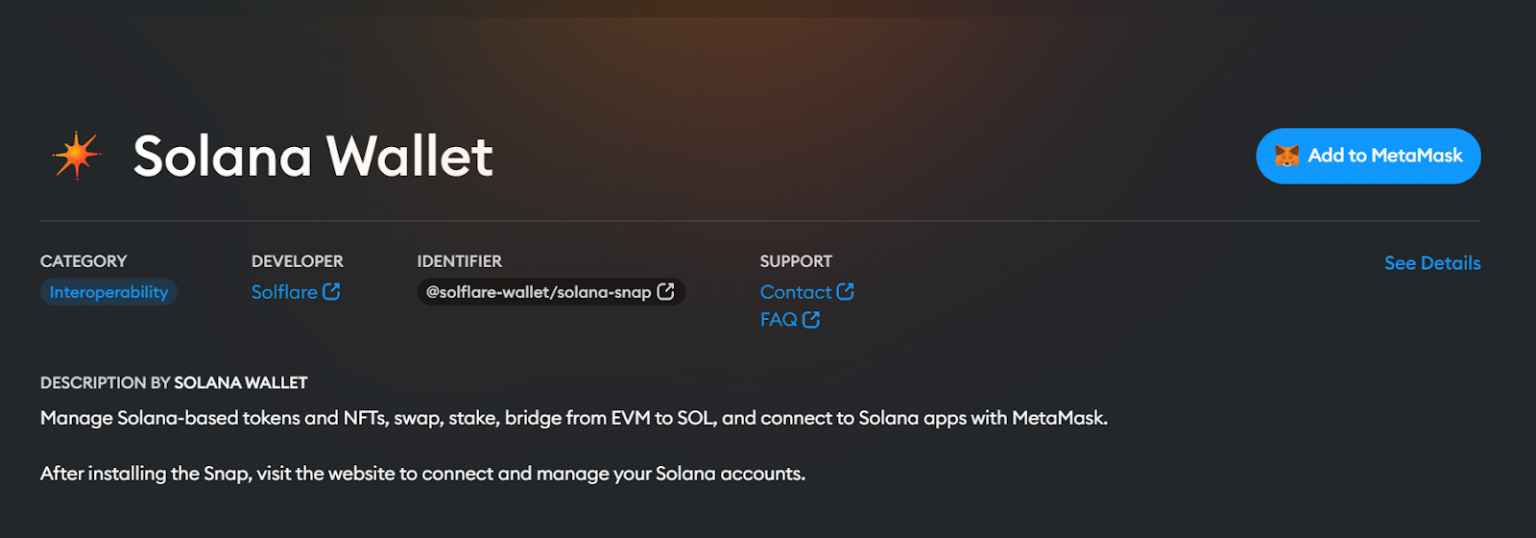Click the CATEGORY column label

tap(84, 261)
